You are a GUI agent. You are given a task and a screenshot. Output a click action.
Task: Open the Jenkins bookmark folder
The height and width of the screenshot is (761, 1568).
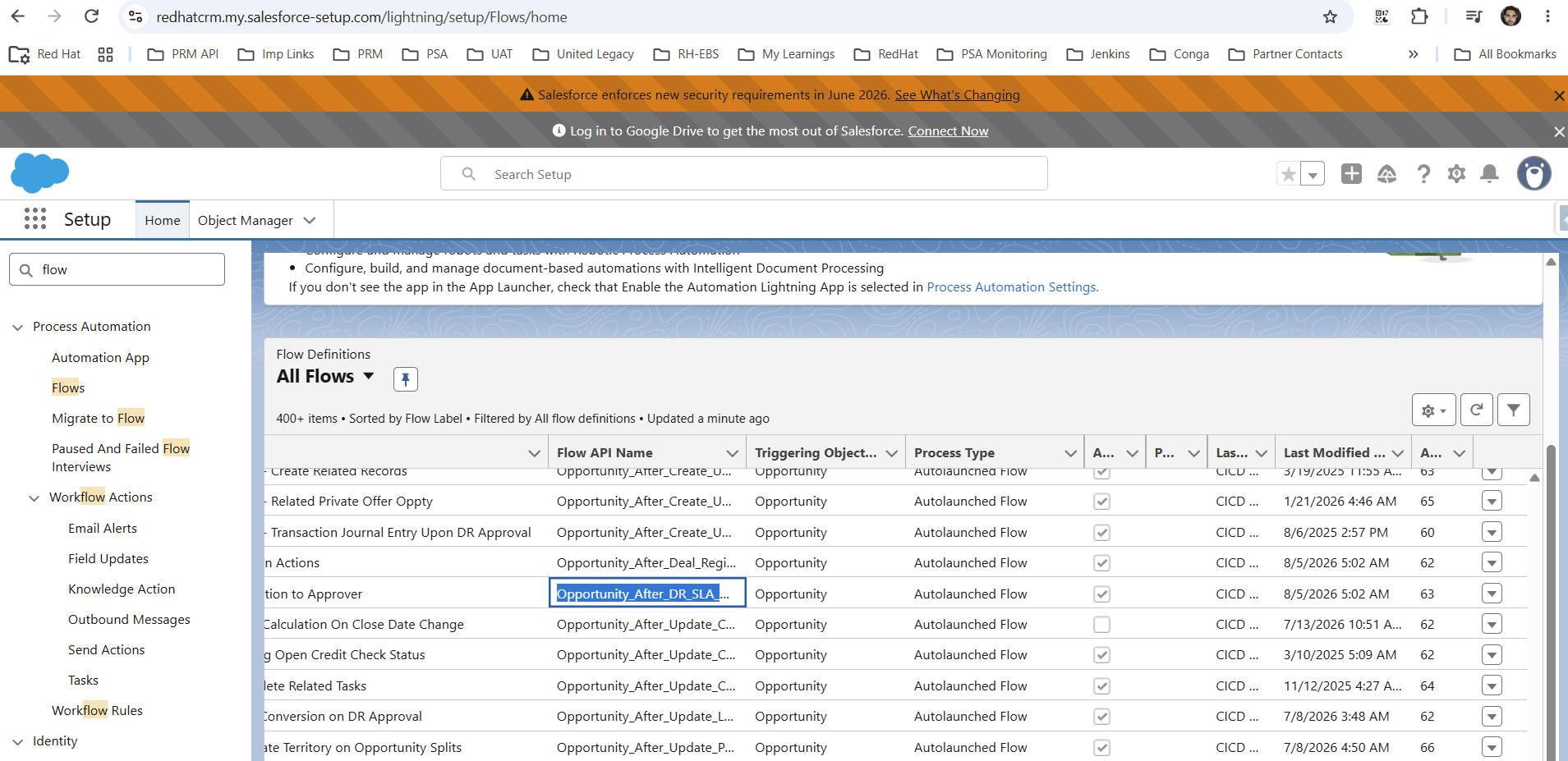(x=1098, y=54)
